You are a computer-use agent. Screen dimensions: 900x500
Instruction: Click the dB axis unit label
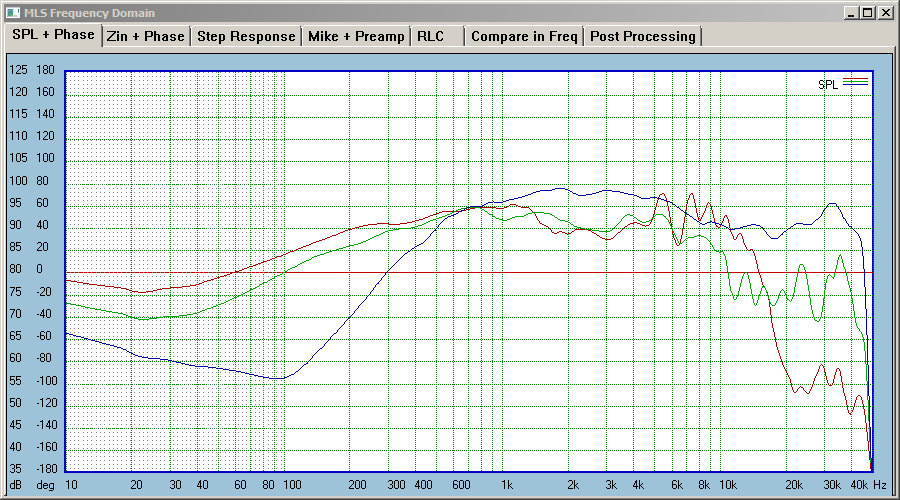(15, 485)
